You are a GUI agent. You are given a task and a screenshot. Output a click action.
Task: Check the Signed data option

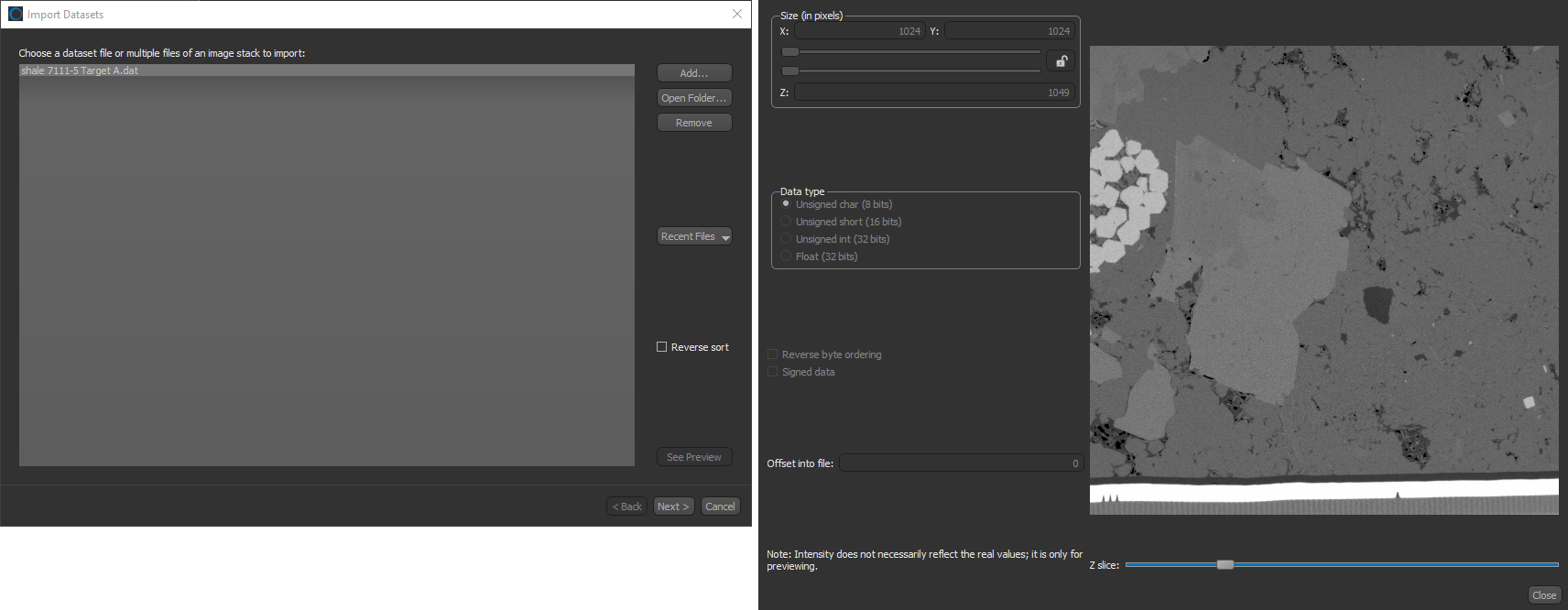773,372
